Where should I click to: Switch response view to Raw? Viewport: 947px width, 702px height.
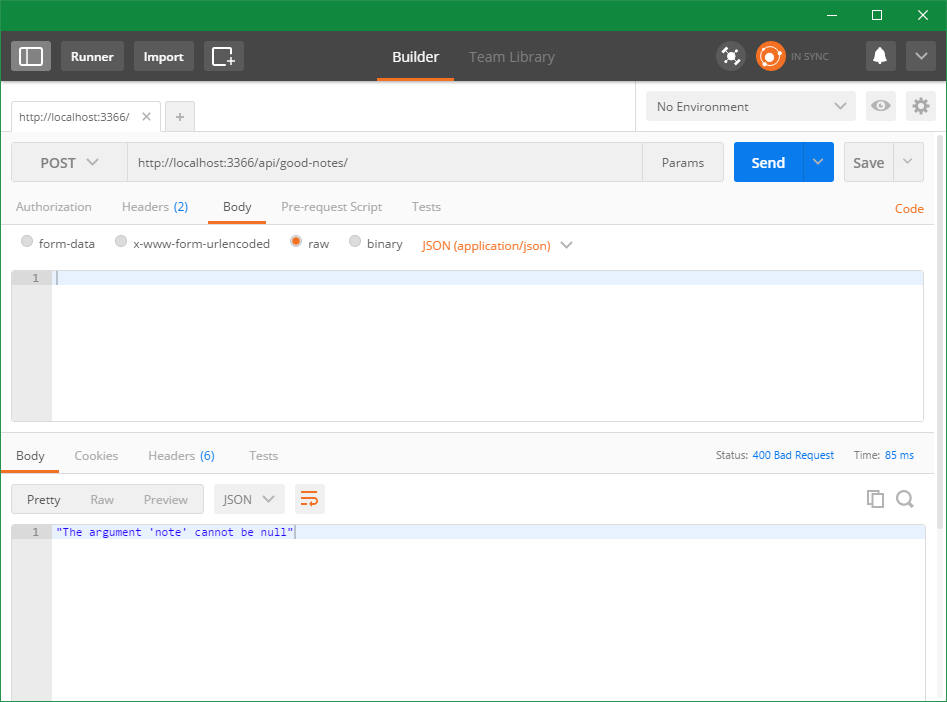coord(102,500)
